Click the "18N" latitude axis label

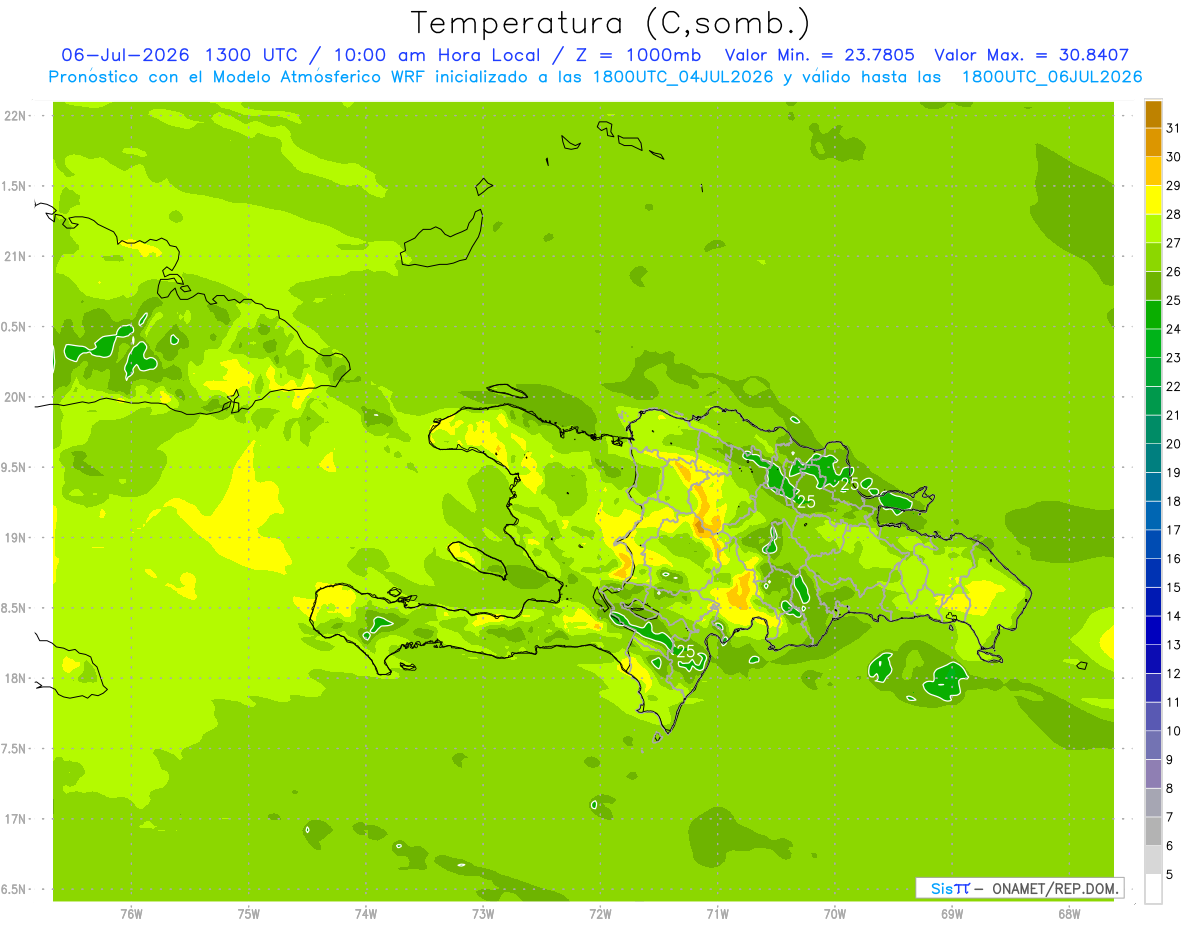point(15,678)
